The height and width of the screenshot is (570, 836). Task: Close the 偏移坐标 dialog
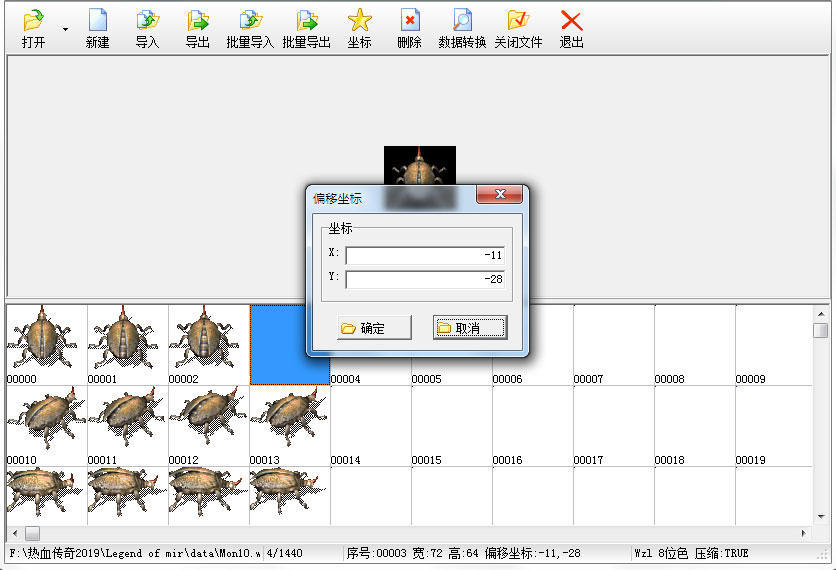499,195
